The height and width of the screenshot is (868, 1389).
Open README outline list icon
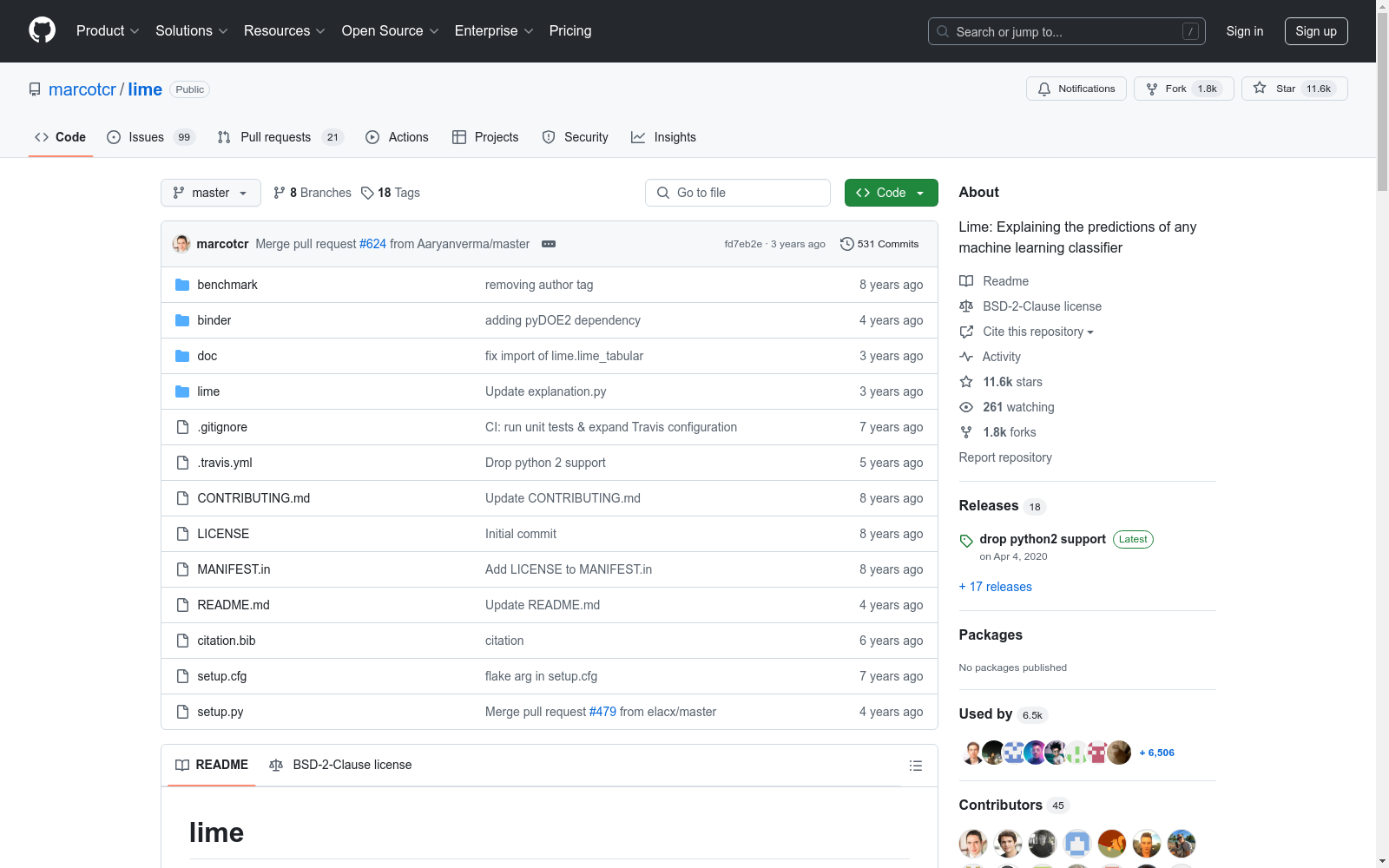coord(915,766)
